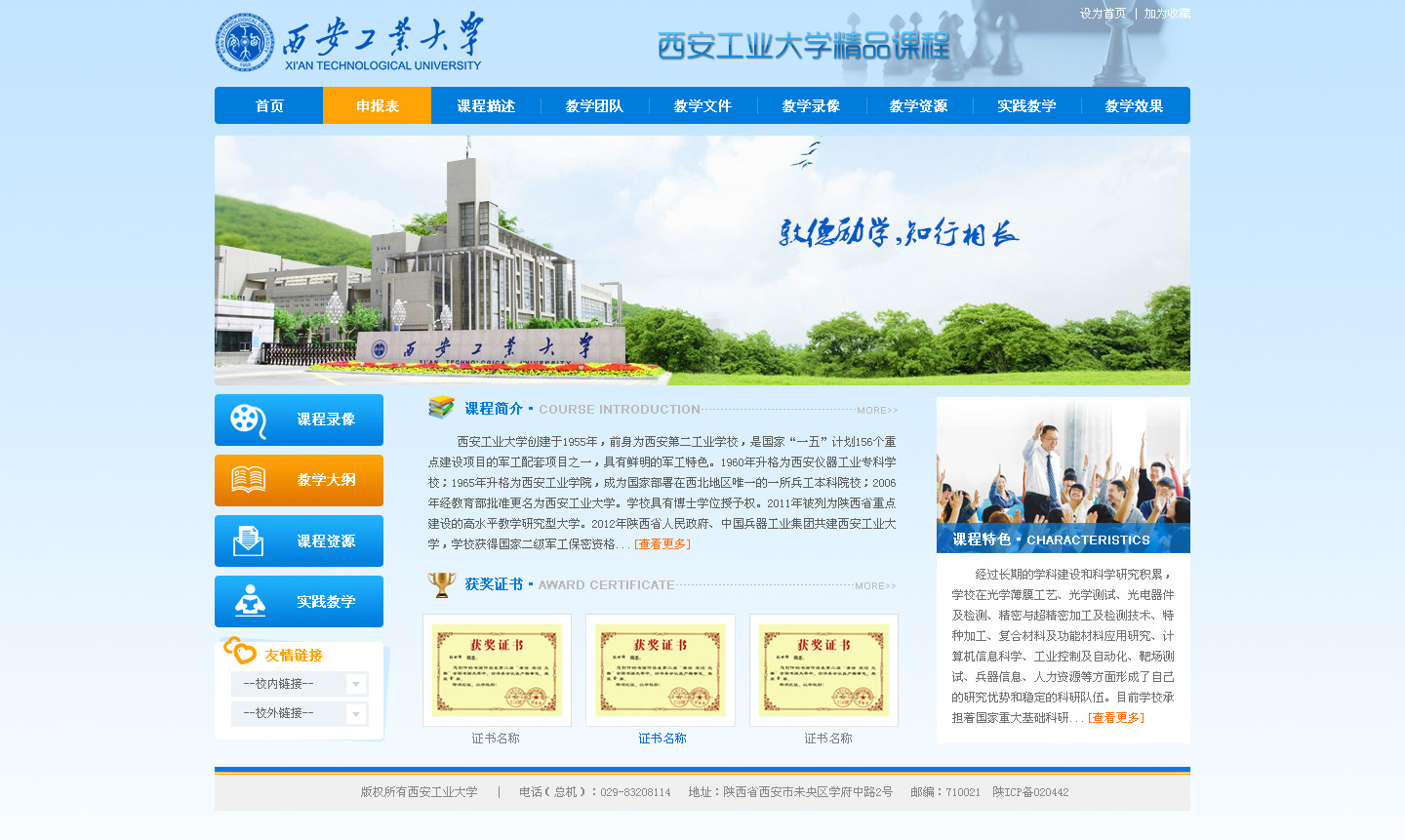Click the 友情链接 heading

pyautogui.click(x=294, y=656)
